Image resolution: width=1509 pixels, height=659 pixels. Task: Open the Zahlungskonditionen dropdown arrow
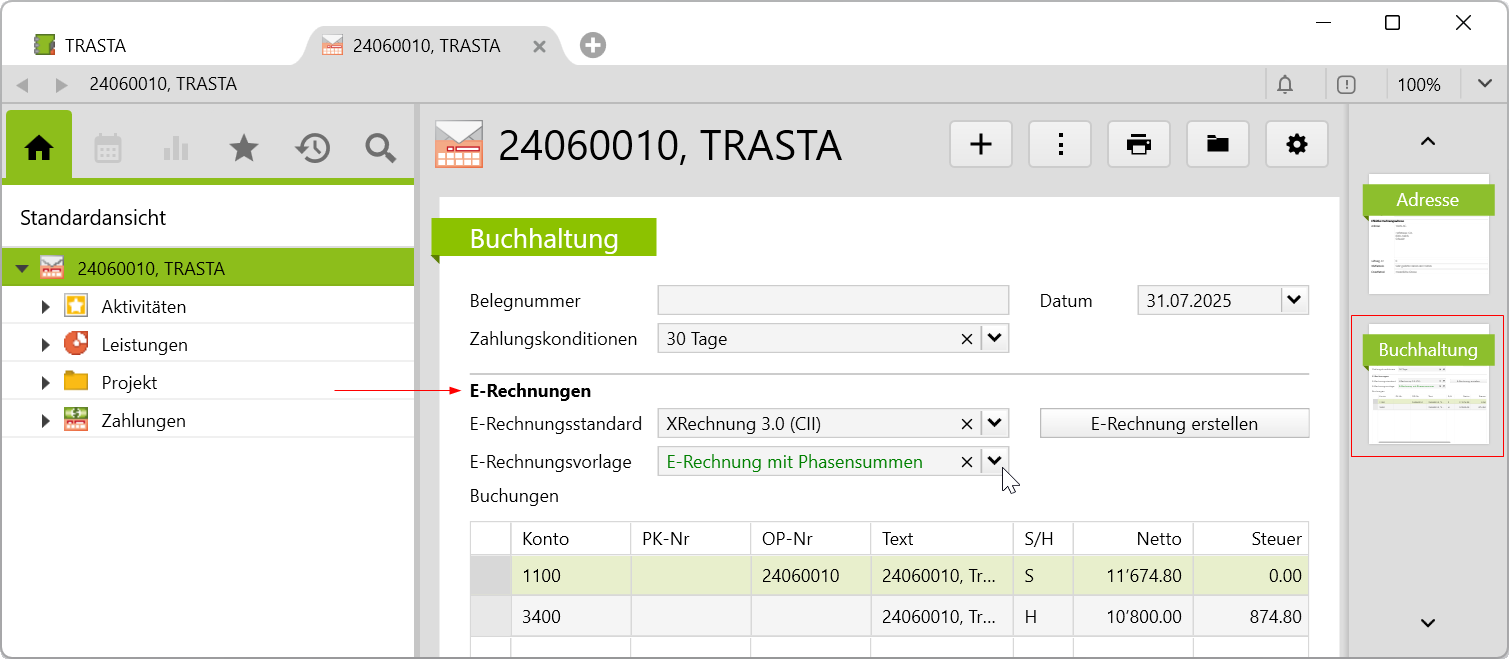[995, 339]
